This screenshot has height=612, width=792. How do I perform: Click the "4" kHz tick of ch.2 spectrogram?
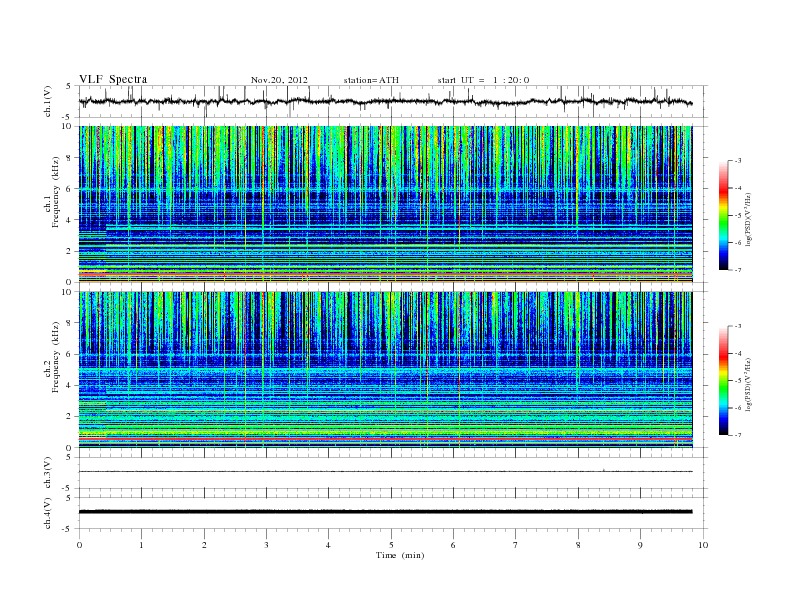[x=69, y=385]
